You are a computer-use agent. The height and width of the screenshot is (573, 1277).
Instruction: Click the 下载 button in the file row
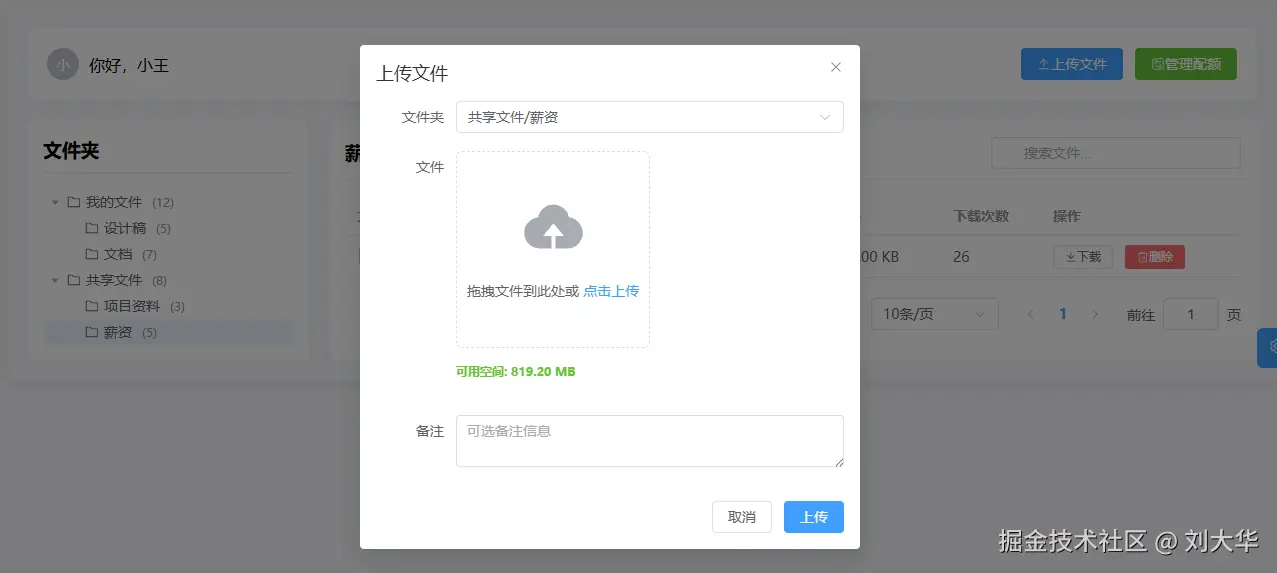1083,257
